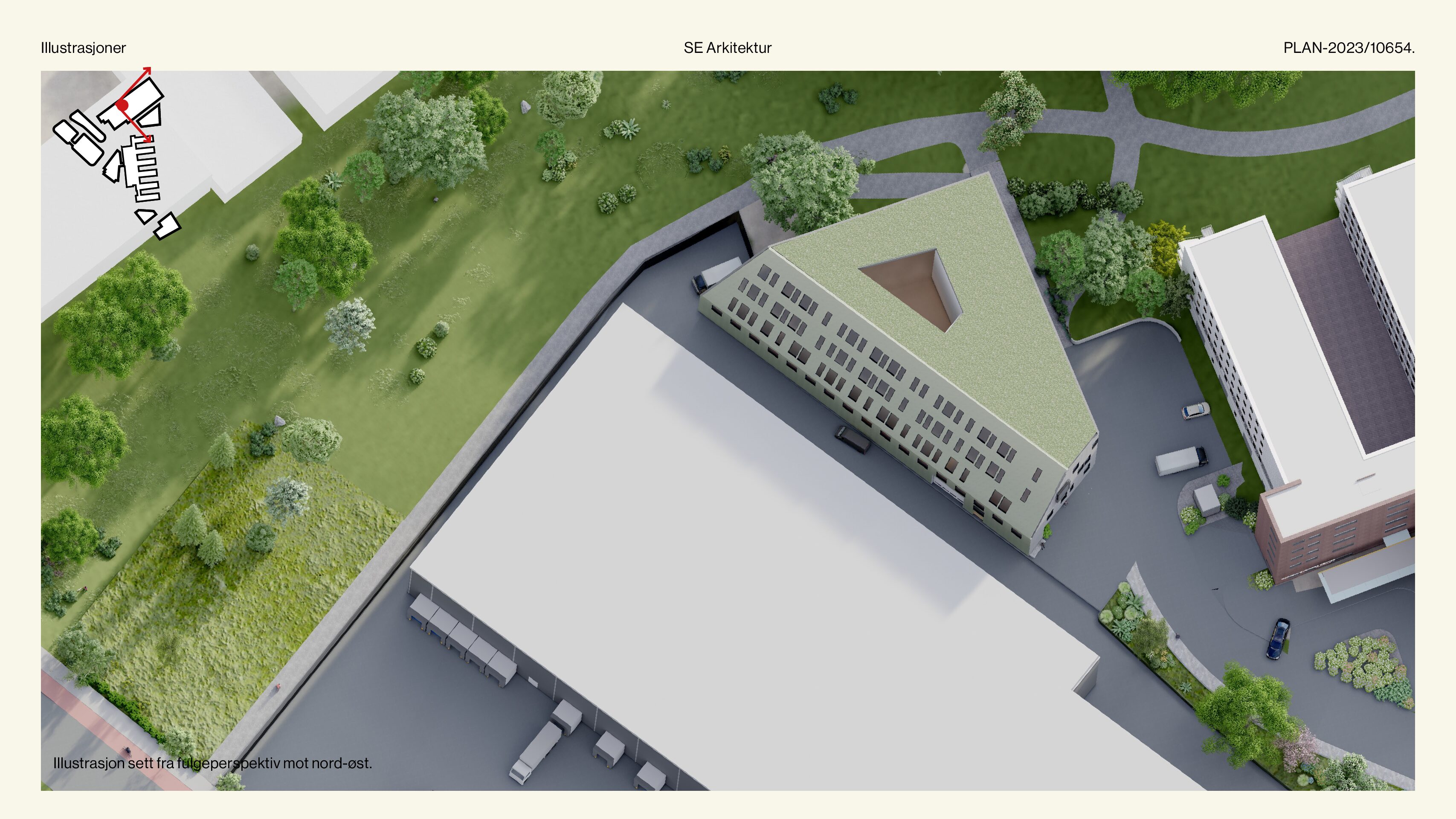
Task: Click the SE Arkitektur title
Action: tap(728, 48)
